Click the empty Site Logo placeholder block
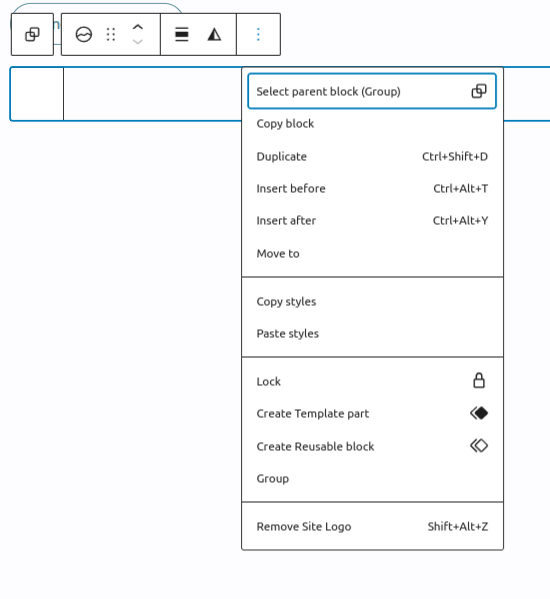The image size is (550, 599). coord(37,94)
